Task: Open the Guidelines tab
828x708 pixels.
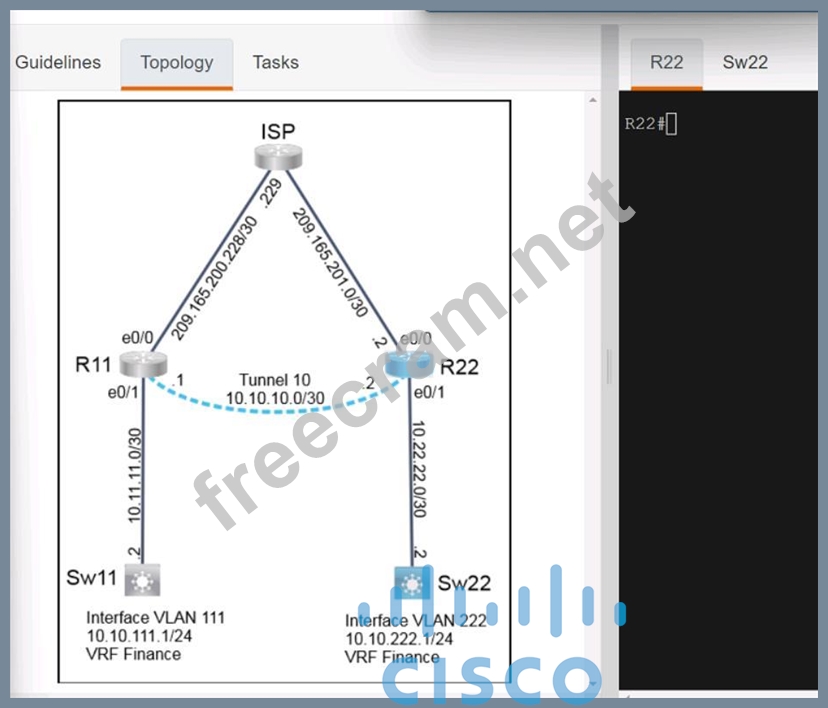Action: (x=58, y=62)
